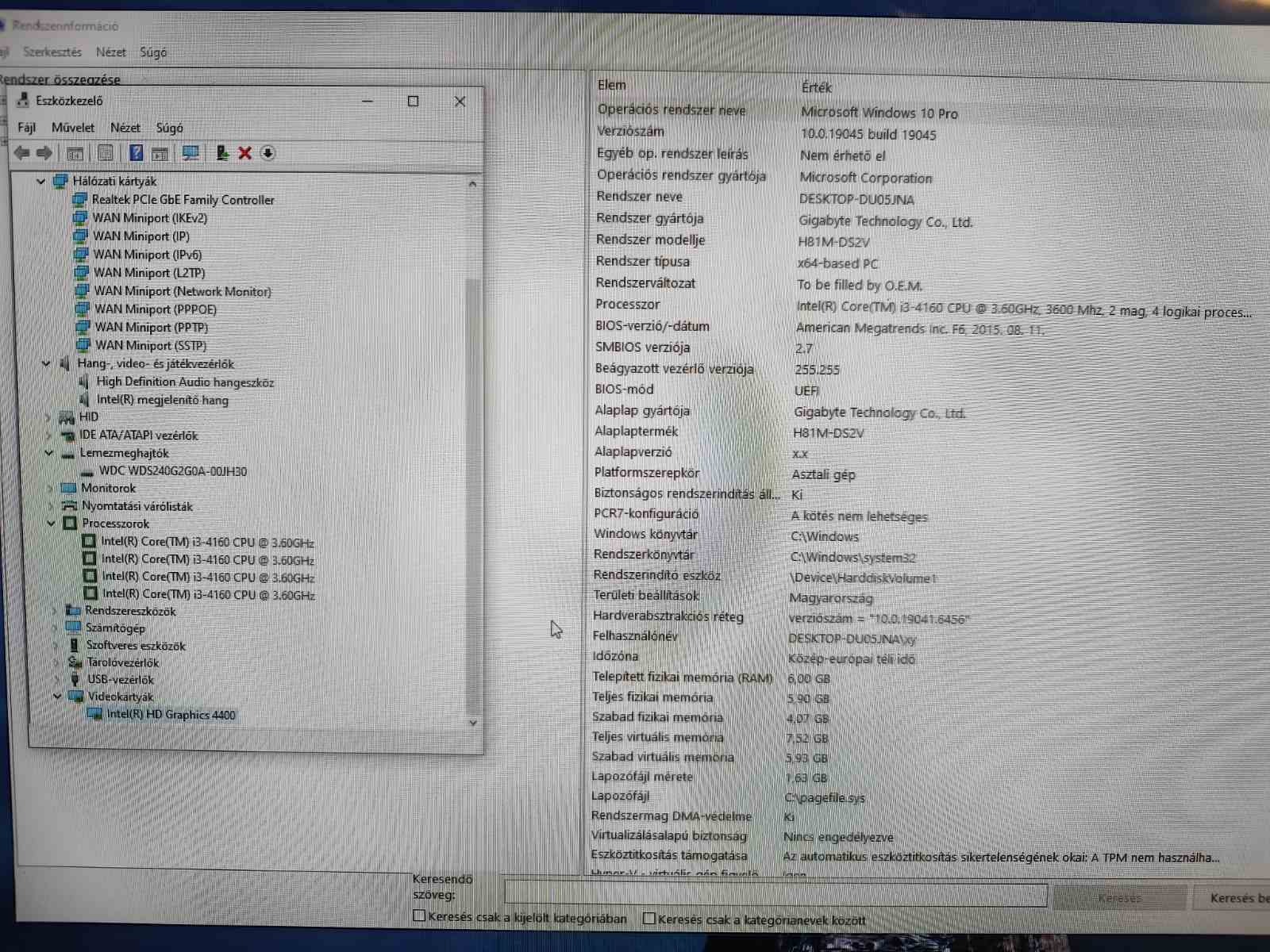
Task: Click the 'Érték' column header
Action: pos(816,86)
